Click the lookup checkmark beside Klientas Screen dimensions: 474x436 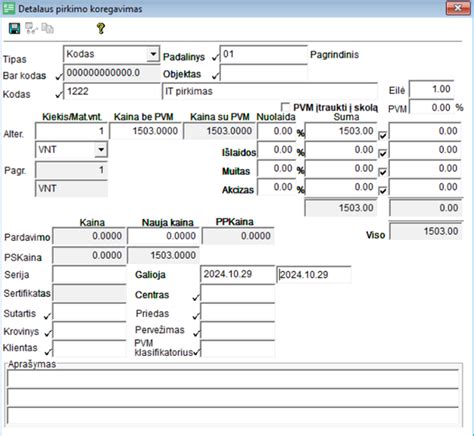click(x=48, y=351)
